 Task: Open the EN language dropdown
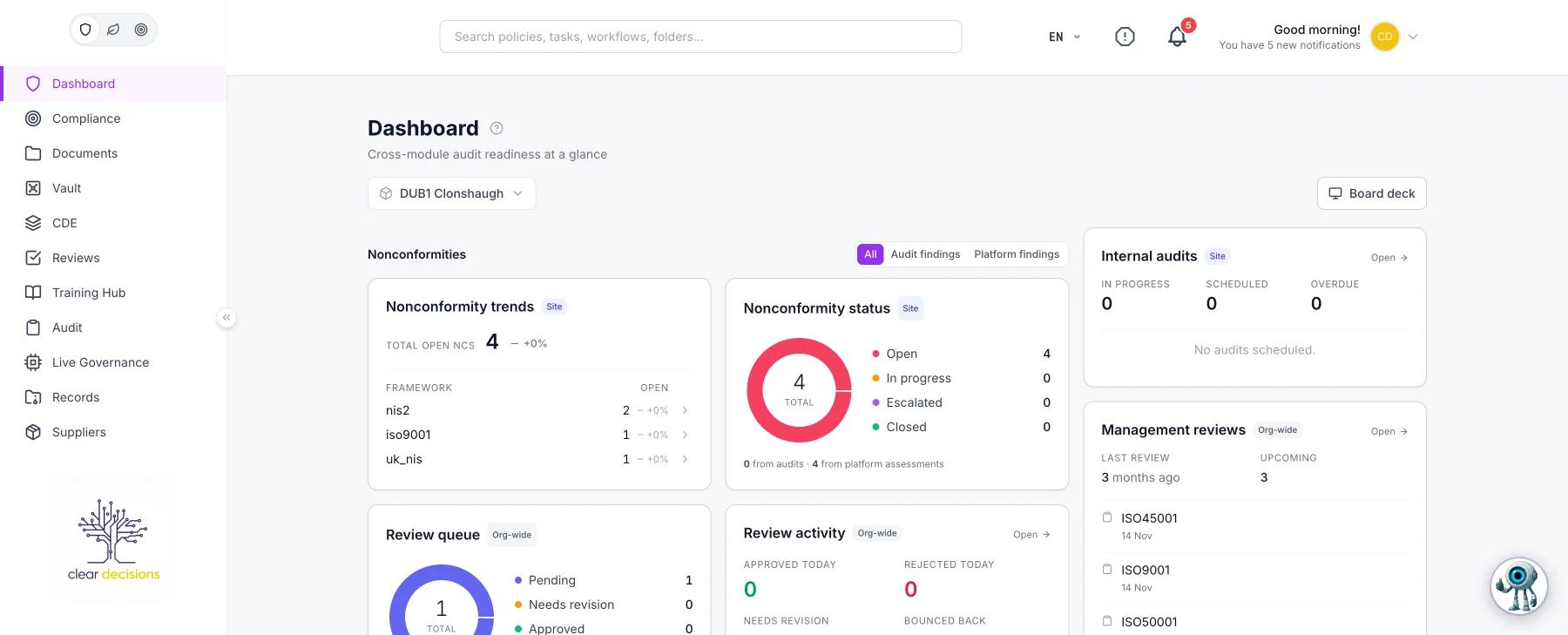1064,37
